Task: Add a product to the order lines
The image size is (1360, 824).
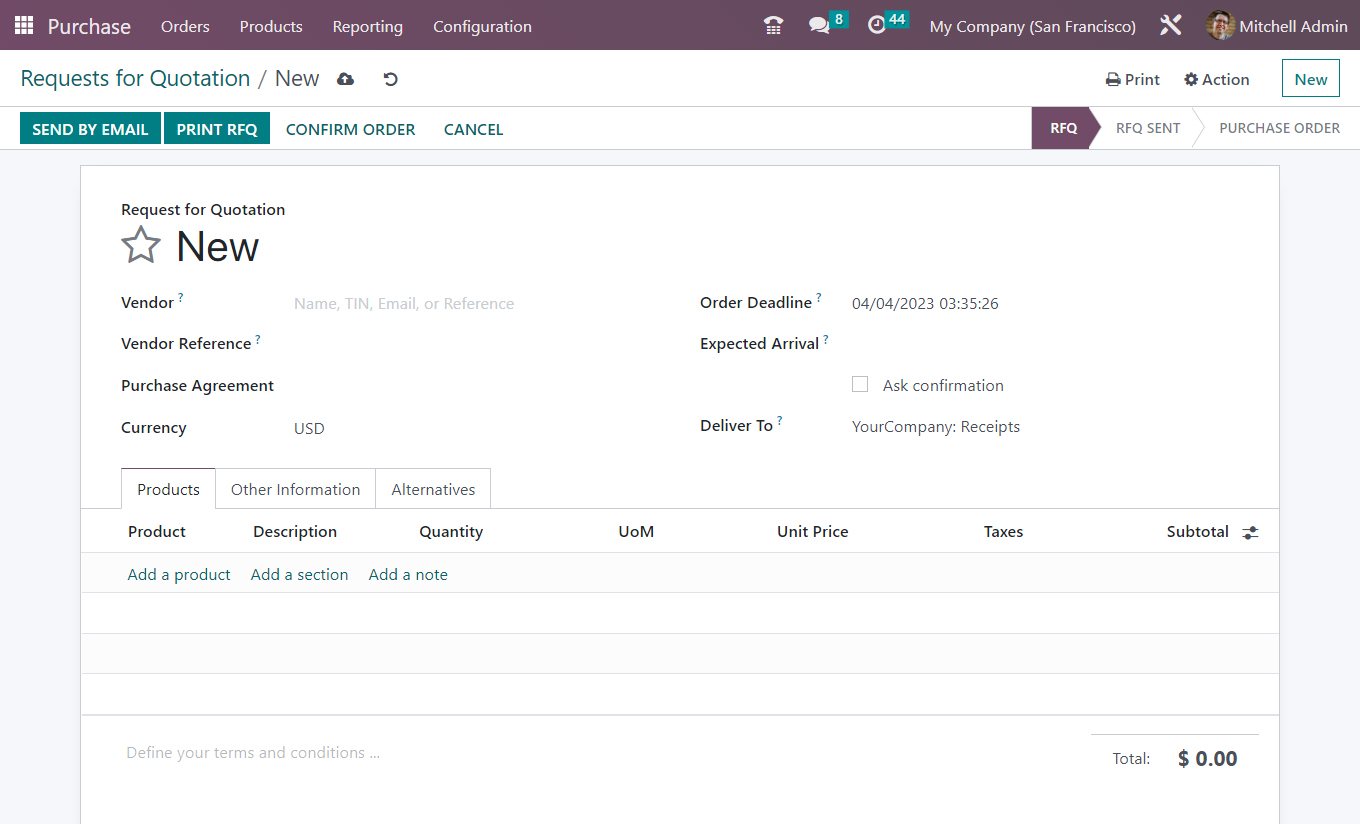Action: point(178,574)
